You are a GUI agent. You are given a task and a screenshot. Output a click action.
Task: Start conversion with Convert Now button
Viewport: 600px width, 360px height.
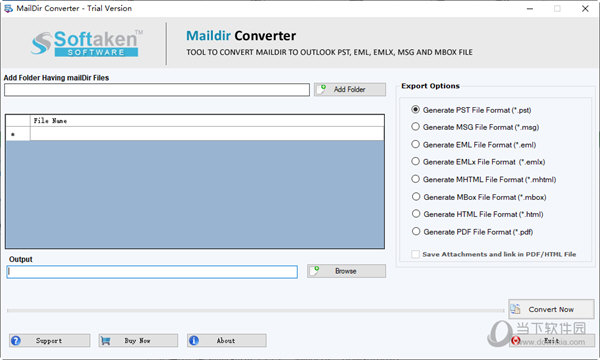click(x=551, y=309)
